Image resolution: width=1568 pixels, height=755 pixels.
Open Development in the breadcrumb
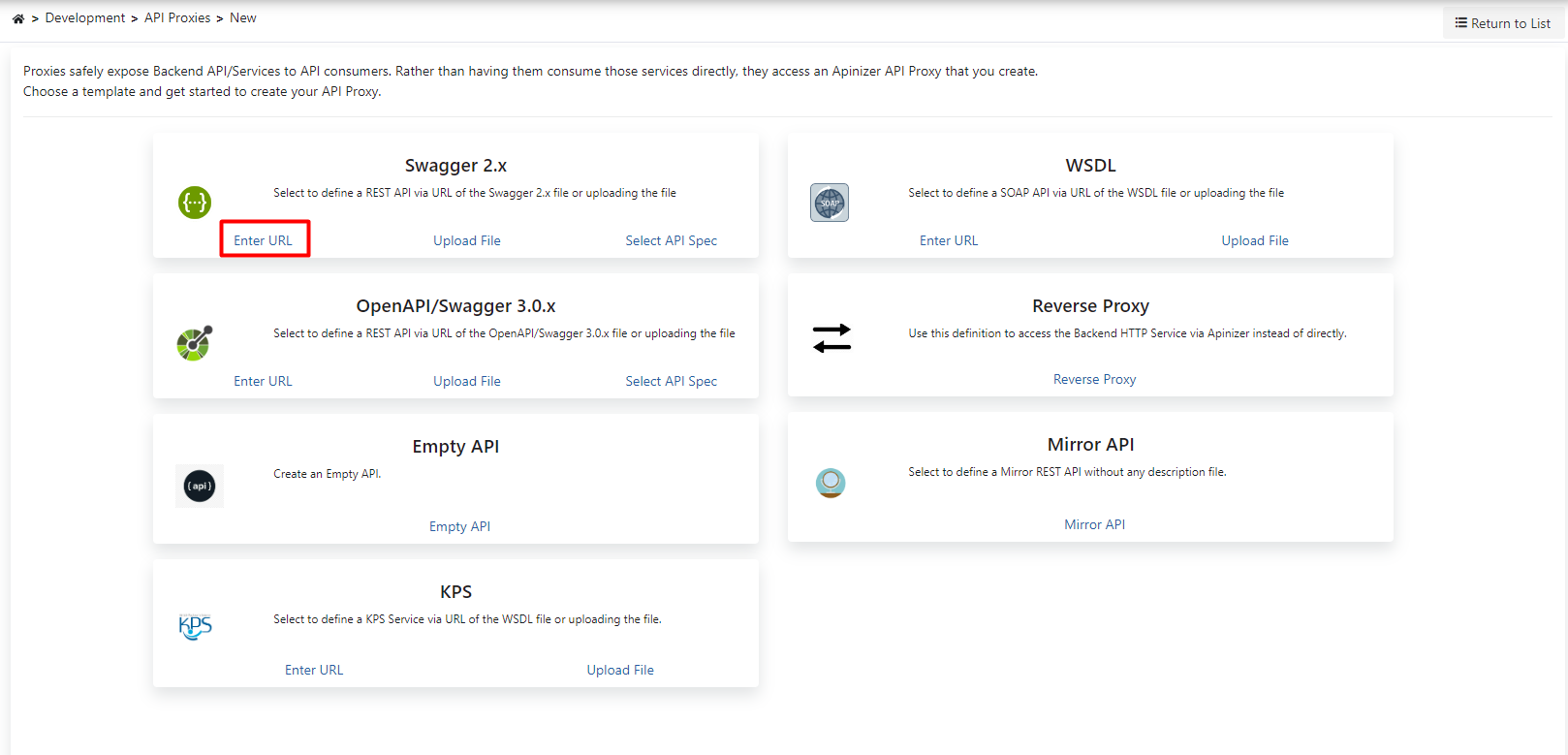click(x=85, y=18)
